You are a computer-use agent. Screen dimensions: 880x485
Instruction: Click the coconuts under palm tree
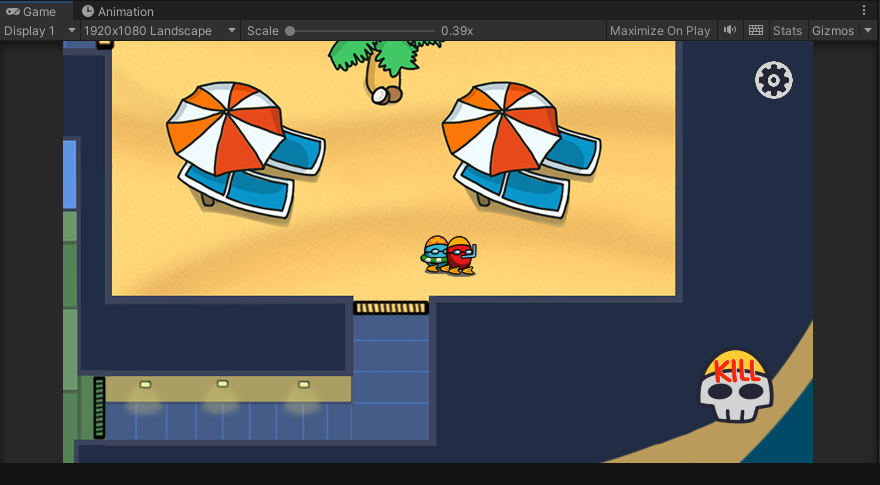click(387, 95)
